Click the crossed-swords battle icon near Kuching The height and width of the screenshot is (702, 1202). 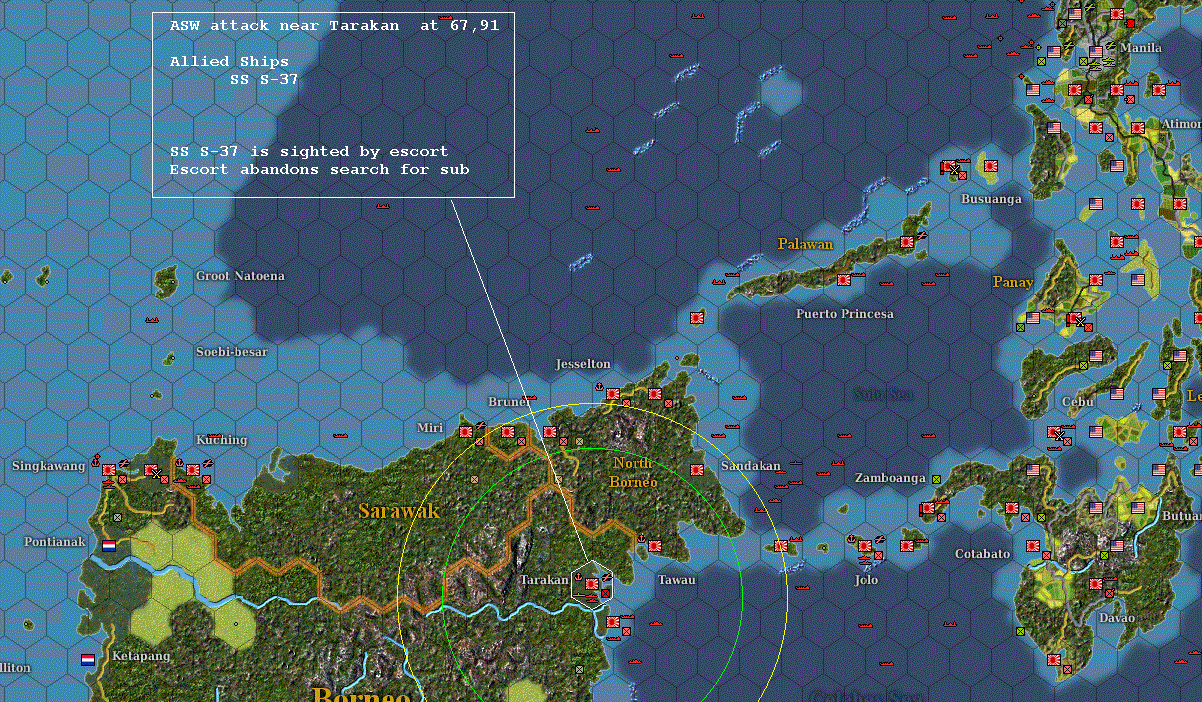coord(157,473)
